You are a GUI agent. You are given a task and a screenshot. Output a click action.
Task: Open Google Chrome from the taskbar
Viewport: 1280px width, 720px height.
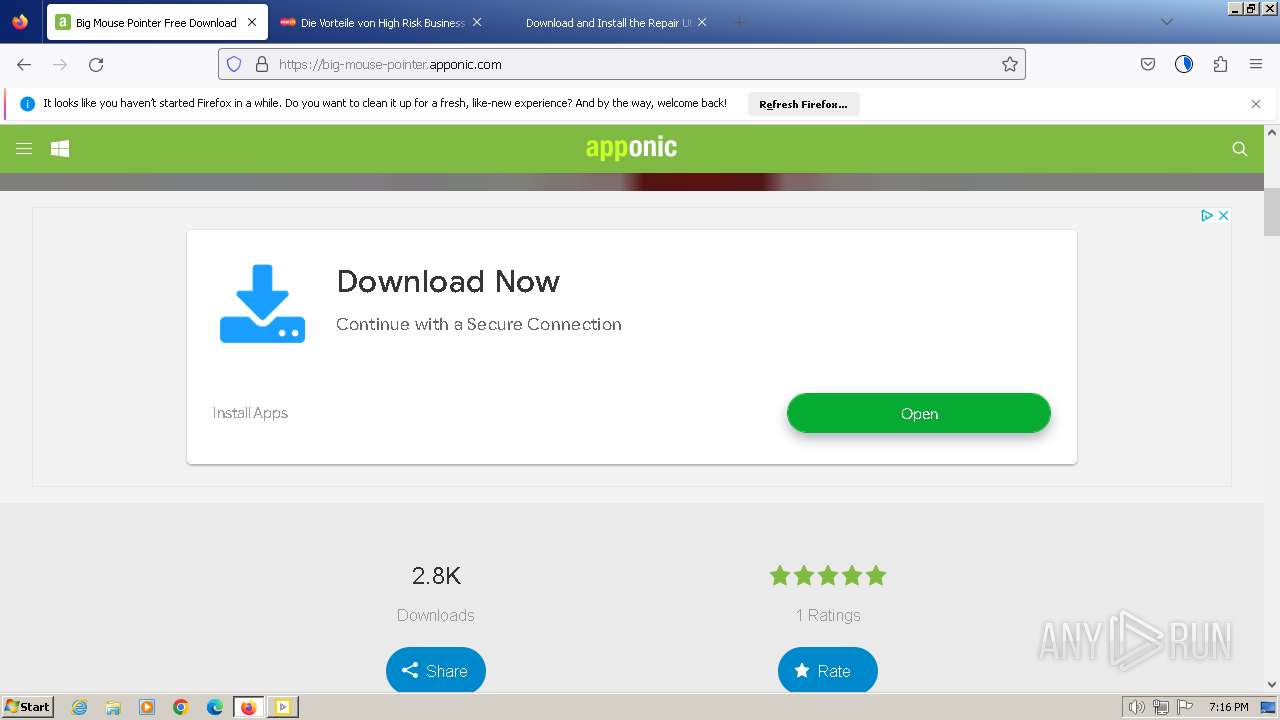click(181, 707)
